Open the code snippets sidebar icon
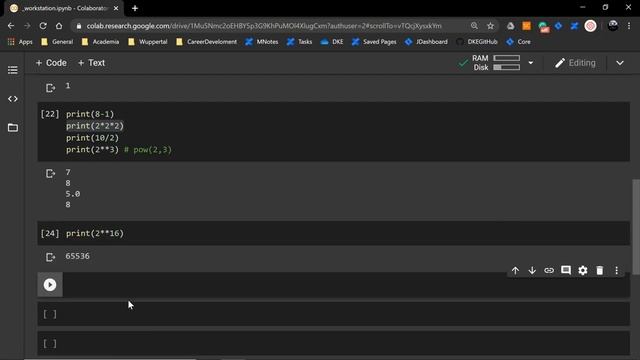Image resolution: width=640 pixels, height=360 pixels. 13,99
